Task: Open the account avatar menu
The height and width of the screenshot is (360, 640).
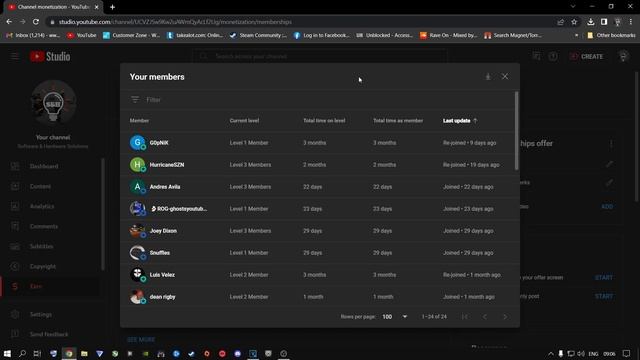Action: [623, 56]
